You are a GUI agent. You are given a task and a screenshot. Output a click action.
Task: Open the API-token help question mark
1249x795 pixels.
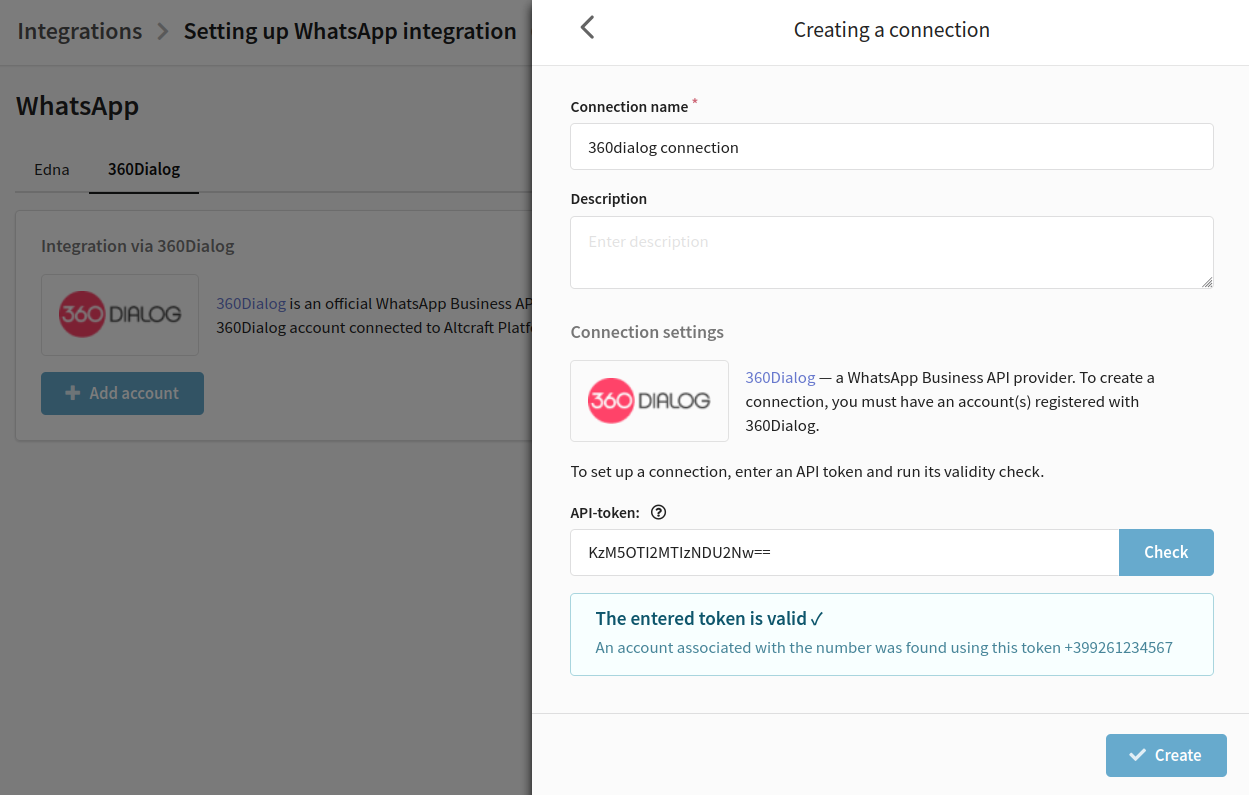tap(658, 512)
